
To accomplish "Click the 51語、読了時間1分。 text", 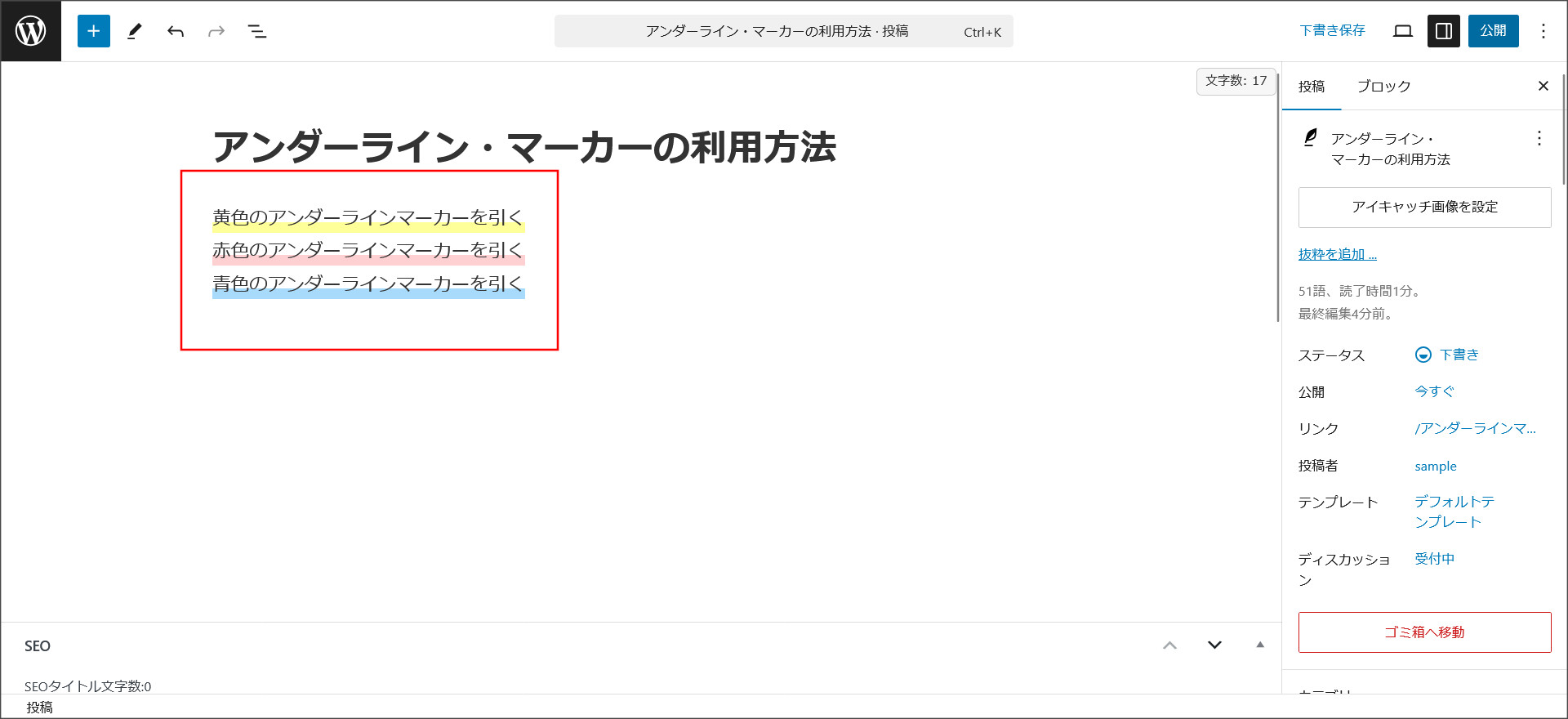I will (x=1361, y=291).
